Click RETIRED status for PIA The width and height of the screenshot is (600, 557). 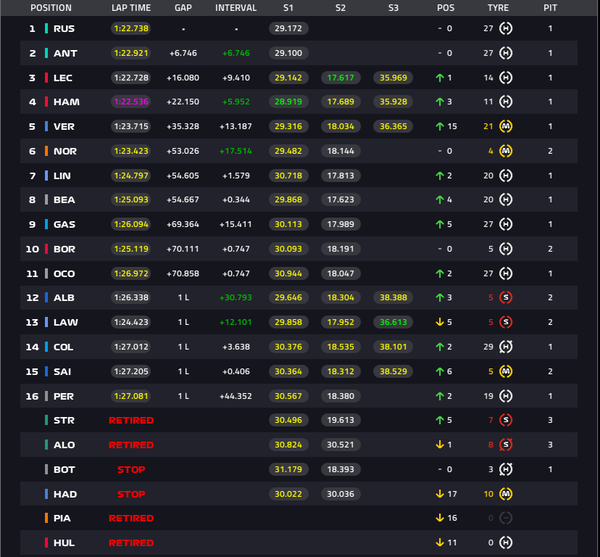coord(131,518)
